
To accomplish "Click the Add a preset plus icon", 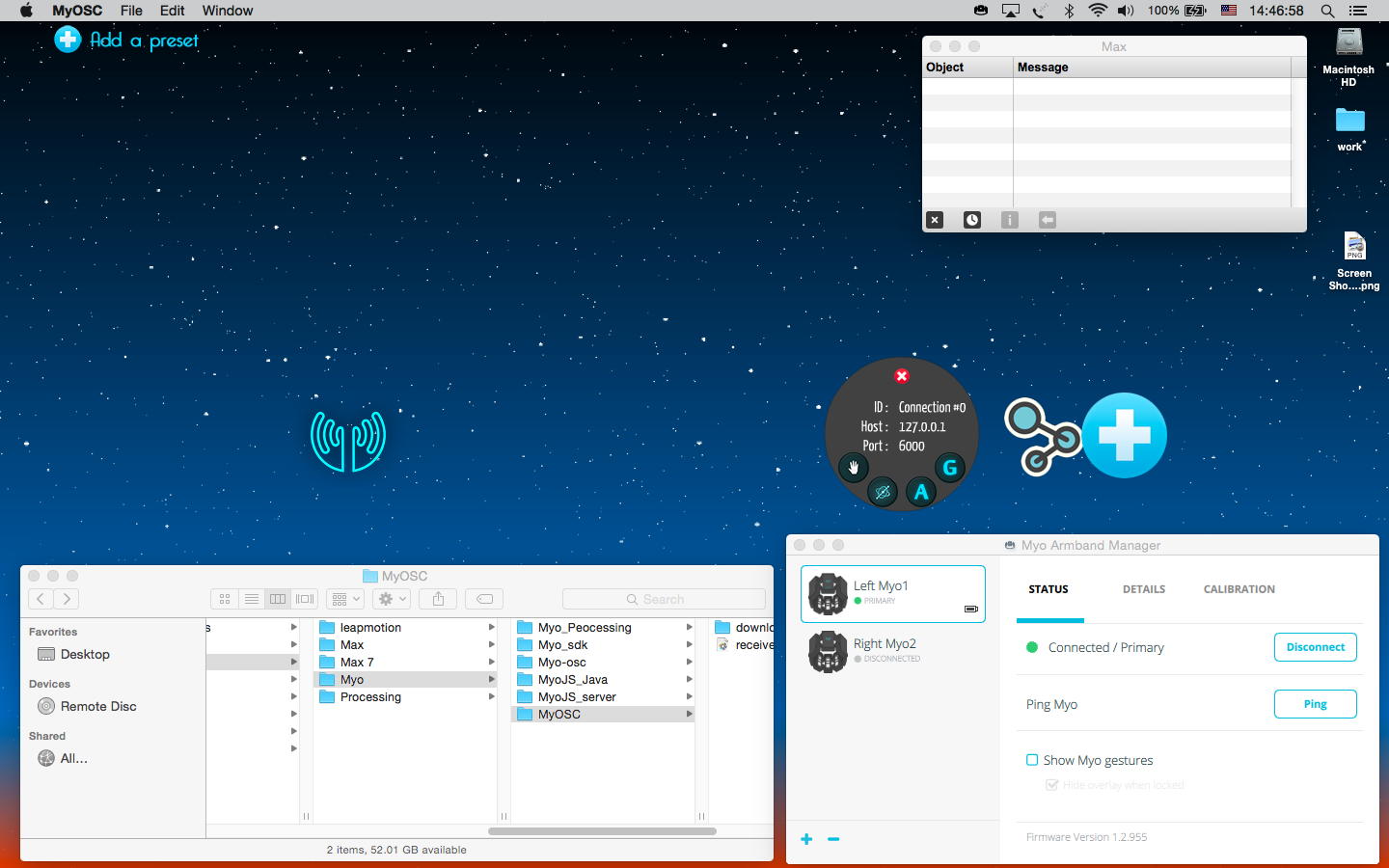I will click(68, 40).
